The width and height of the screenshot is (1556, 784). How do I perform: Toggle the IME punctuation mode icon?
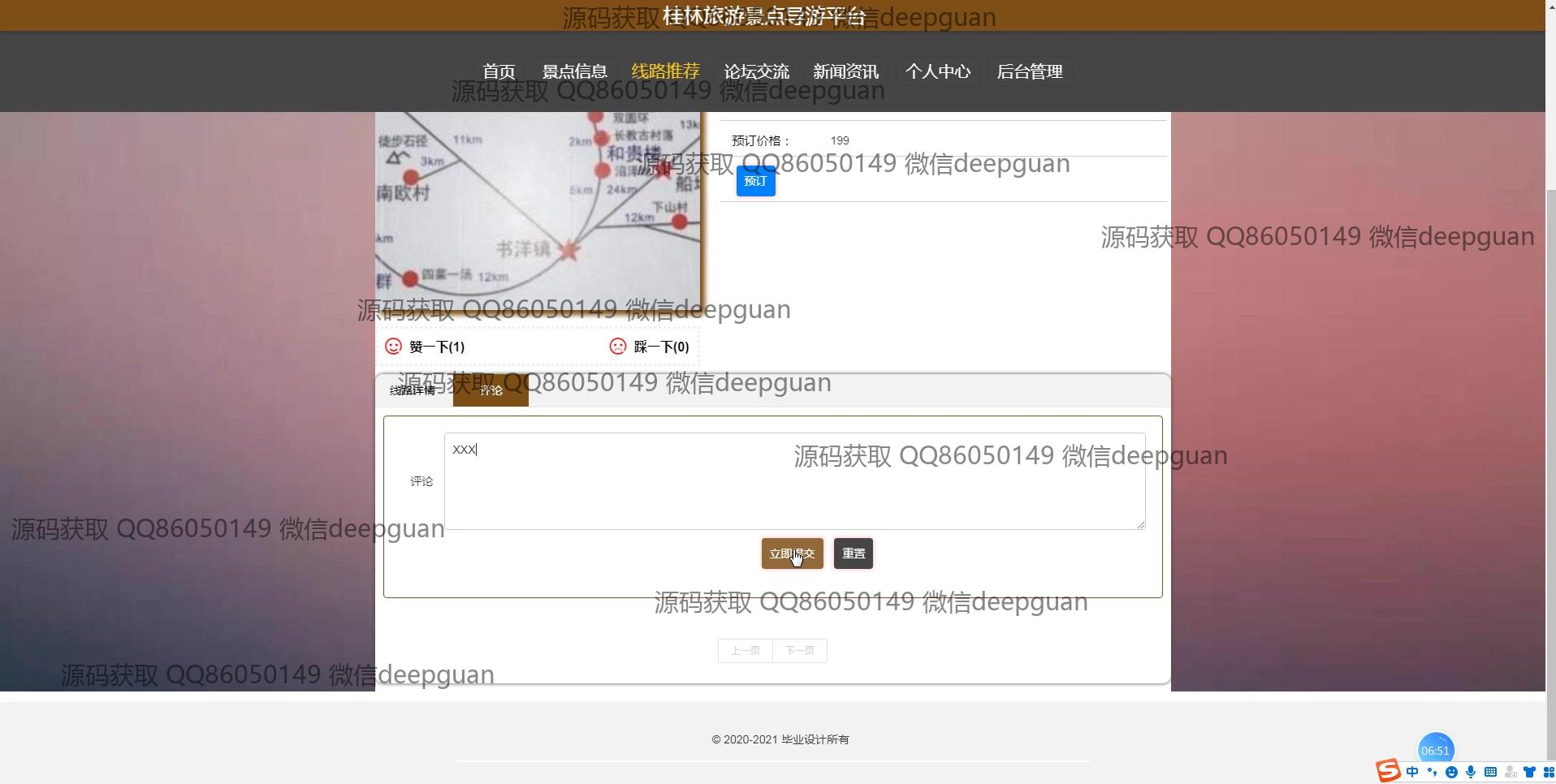[x=1432, y=772]
